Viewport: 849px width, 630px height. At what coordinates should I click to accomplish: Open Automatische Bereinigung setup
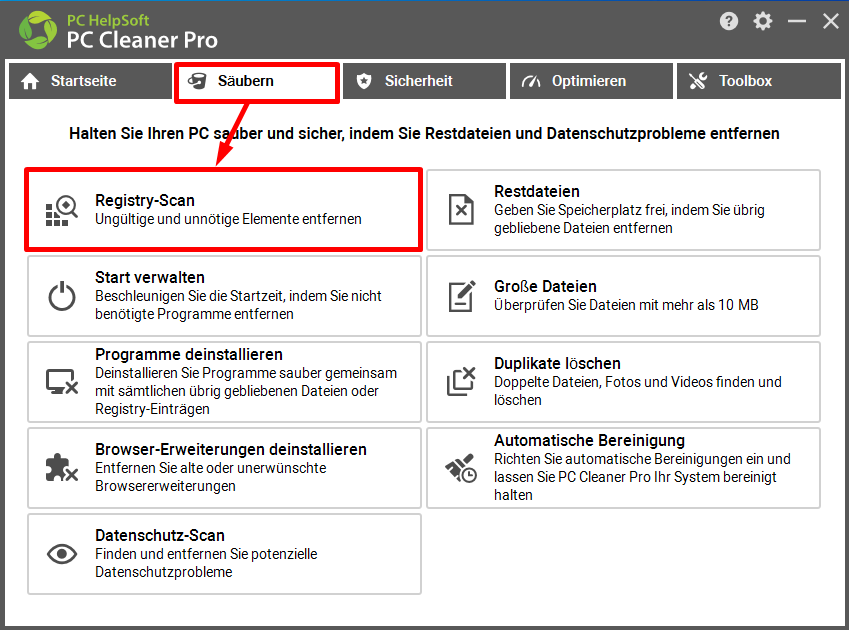click(x=623, y=468)
